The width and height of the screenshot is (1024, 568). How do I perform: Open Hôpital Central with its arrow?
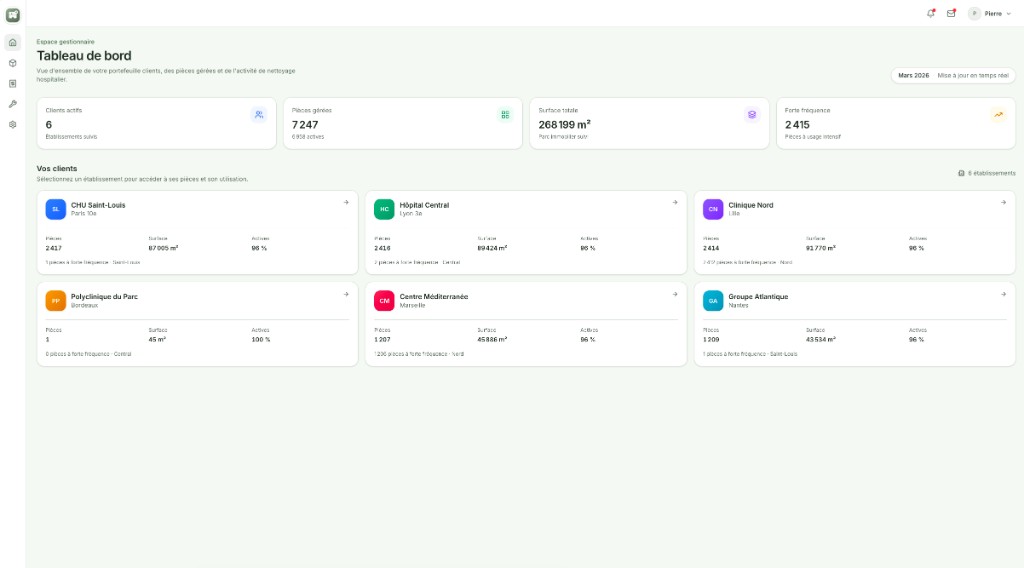[675, 202]
